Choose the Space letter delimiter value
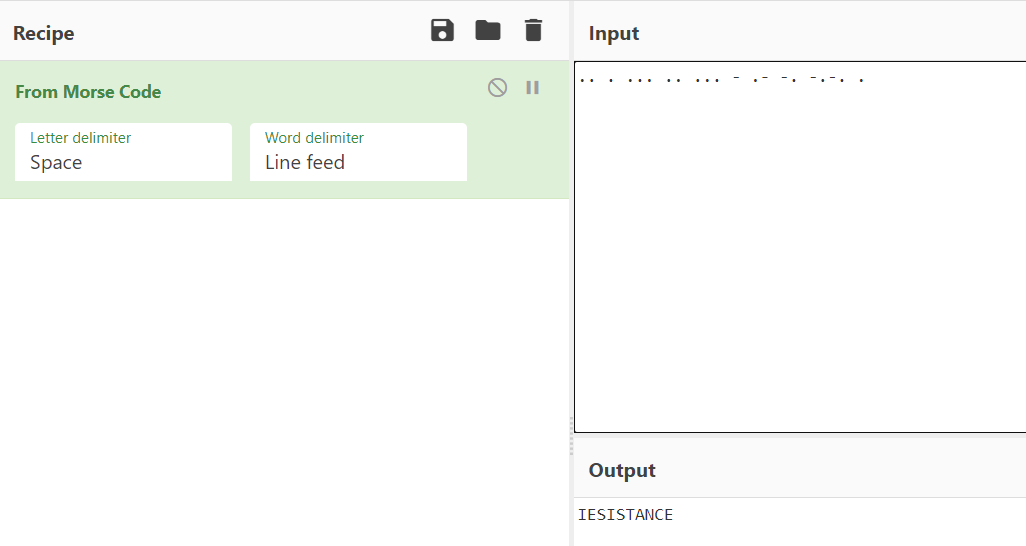The width and height of the screenshot is (1026, 546). point(56,162)
